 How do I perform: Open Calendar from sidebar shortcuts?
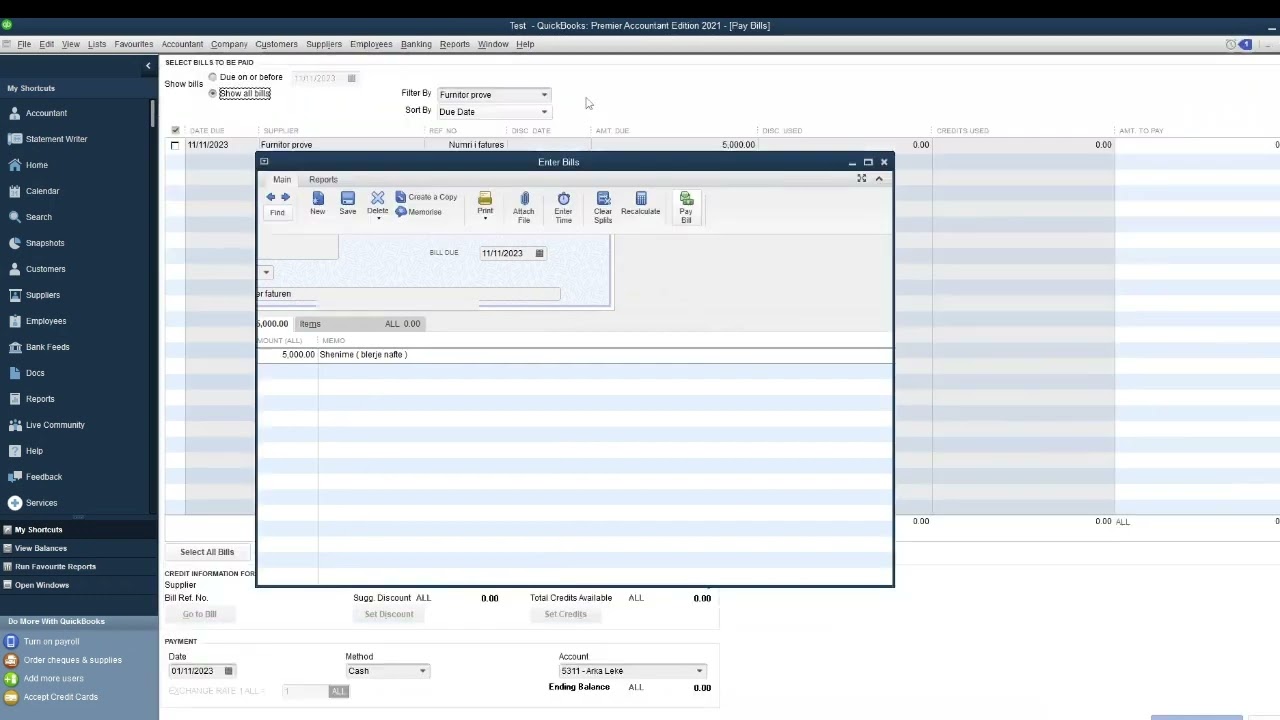[42, 191]
